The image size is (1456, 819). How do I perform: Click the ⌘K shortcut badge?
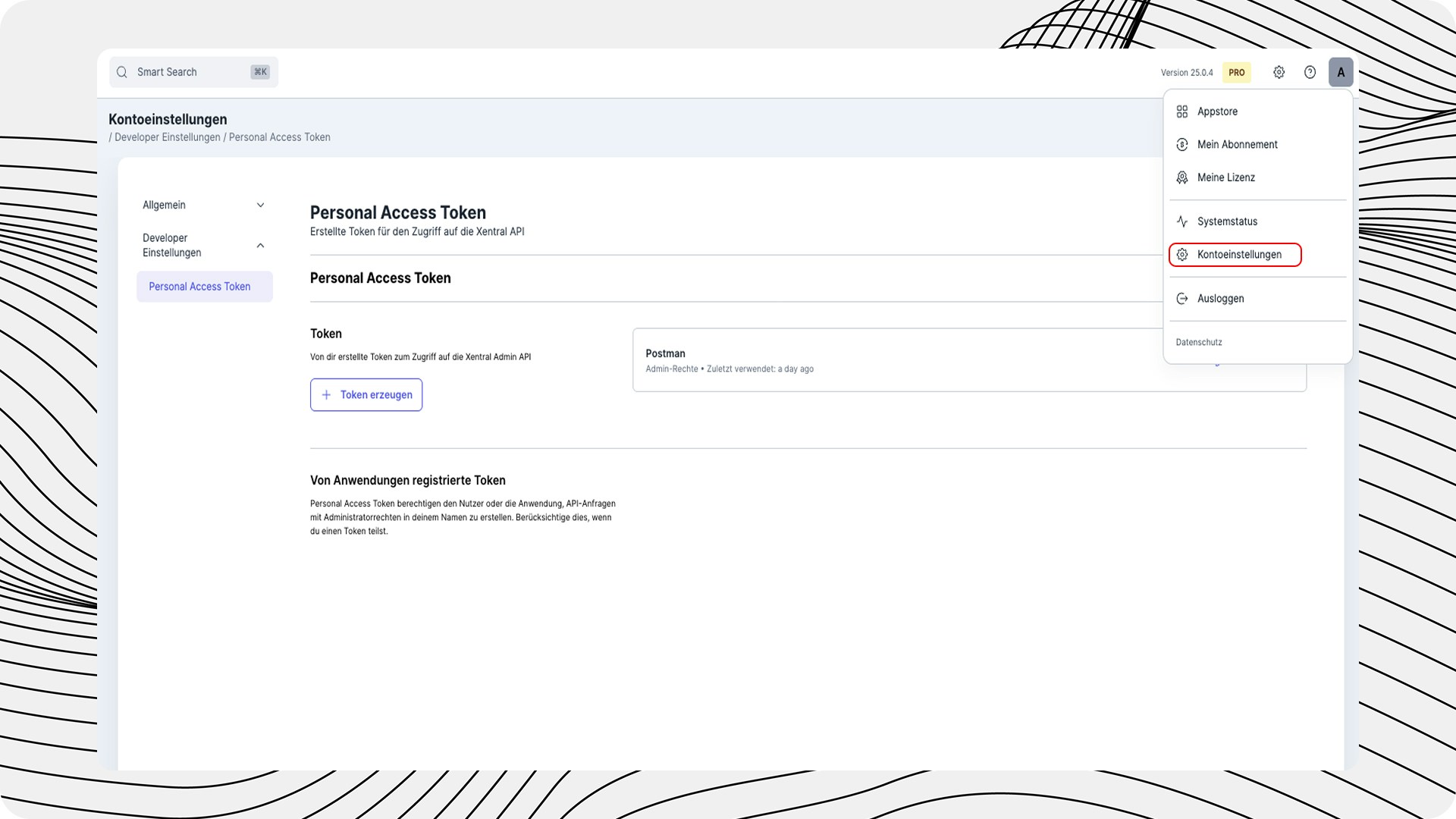[260, 72]
